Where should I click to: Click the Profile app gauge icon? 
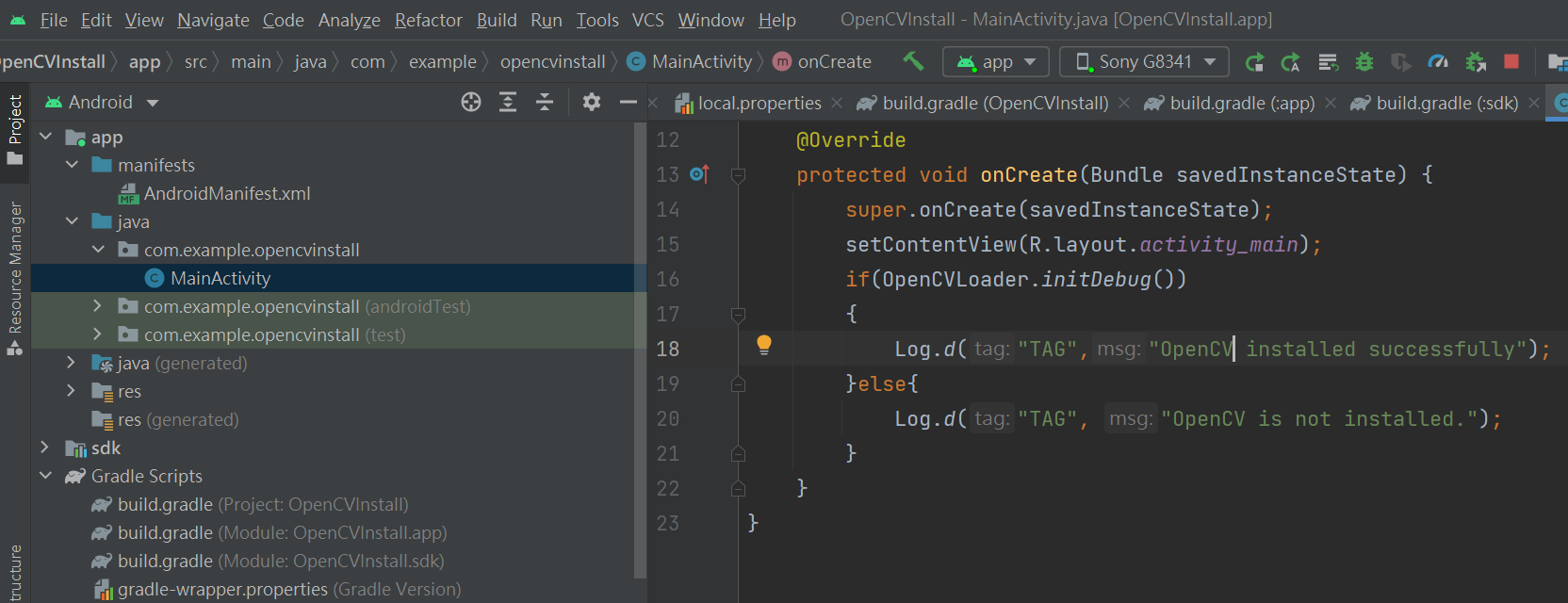tap(1438, 62)
